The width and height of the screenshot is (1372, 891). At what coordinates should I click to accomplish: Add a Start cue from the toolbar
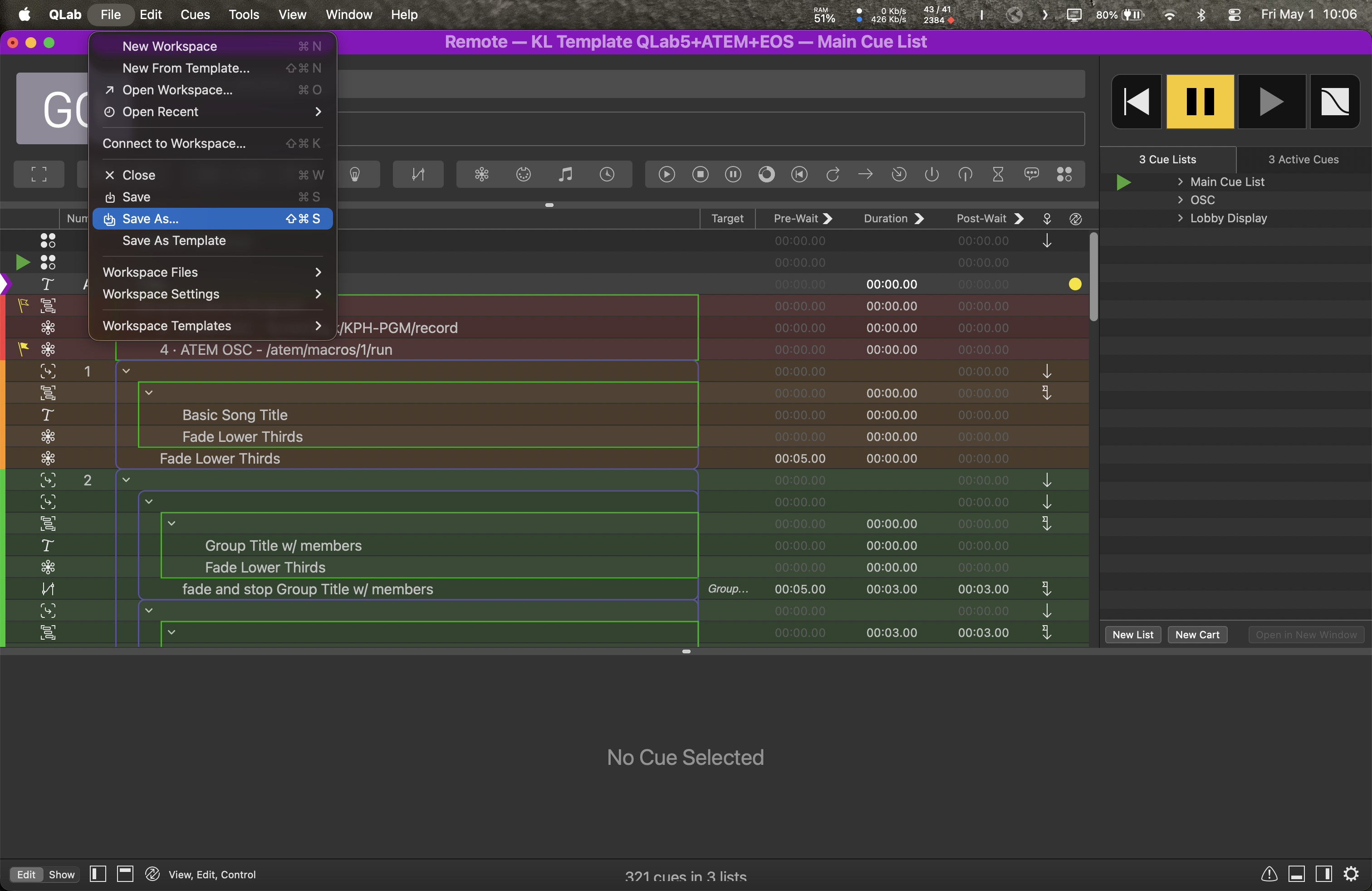(x=667, y=174)
